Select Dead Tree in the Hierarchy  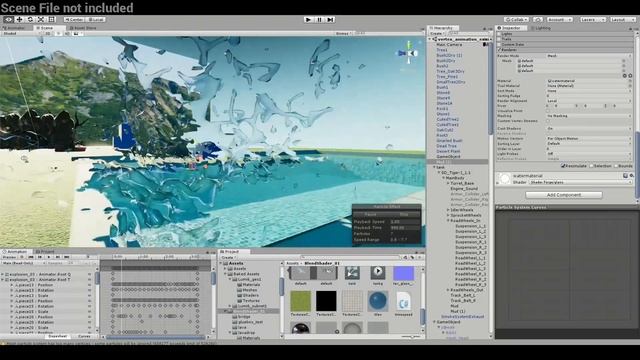[x=447, y=146]
